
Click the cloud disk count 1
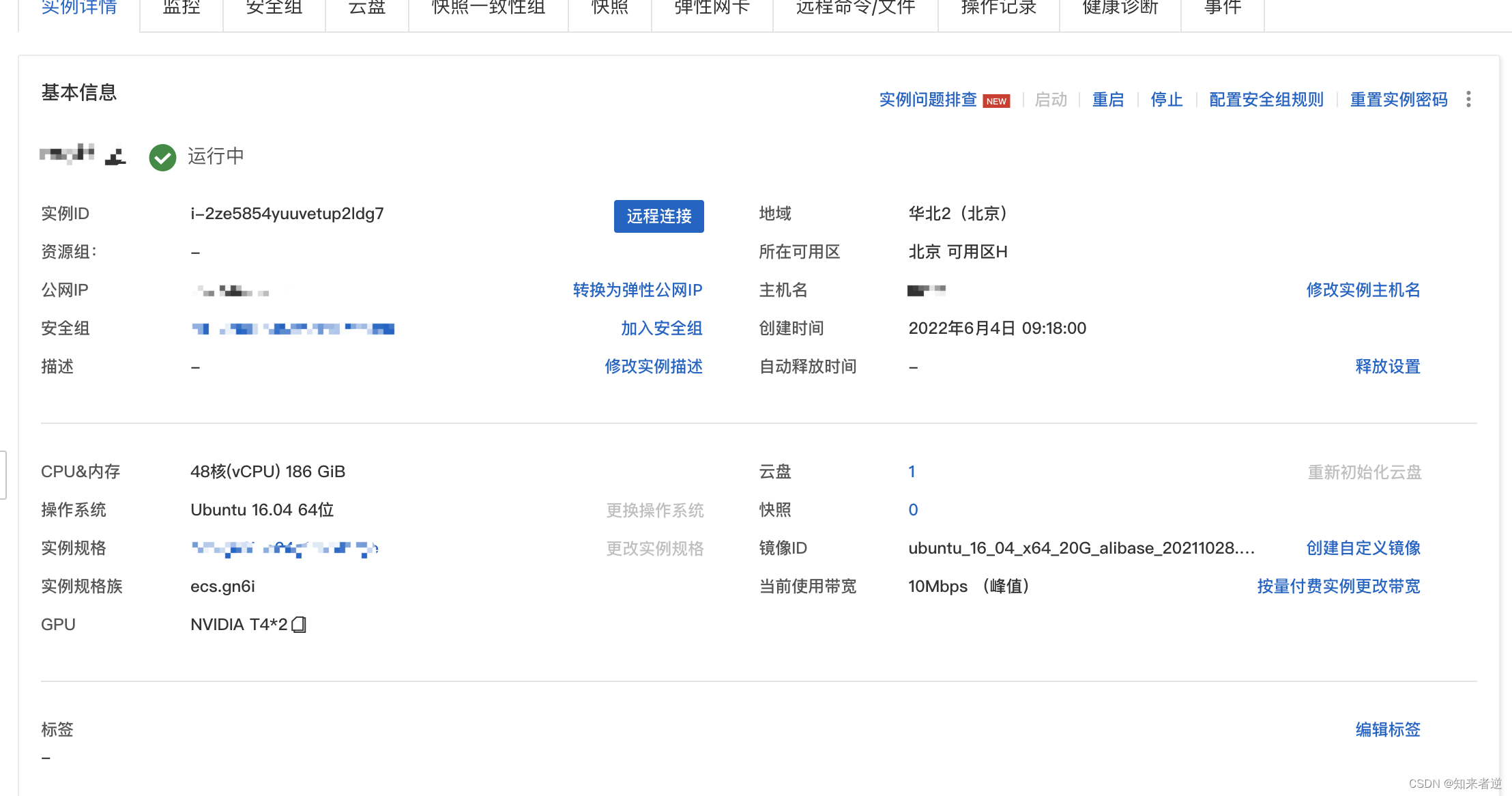[912, 472]
